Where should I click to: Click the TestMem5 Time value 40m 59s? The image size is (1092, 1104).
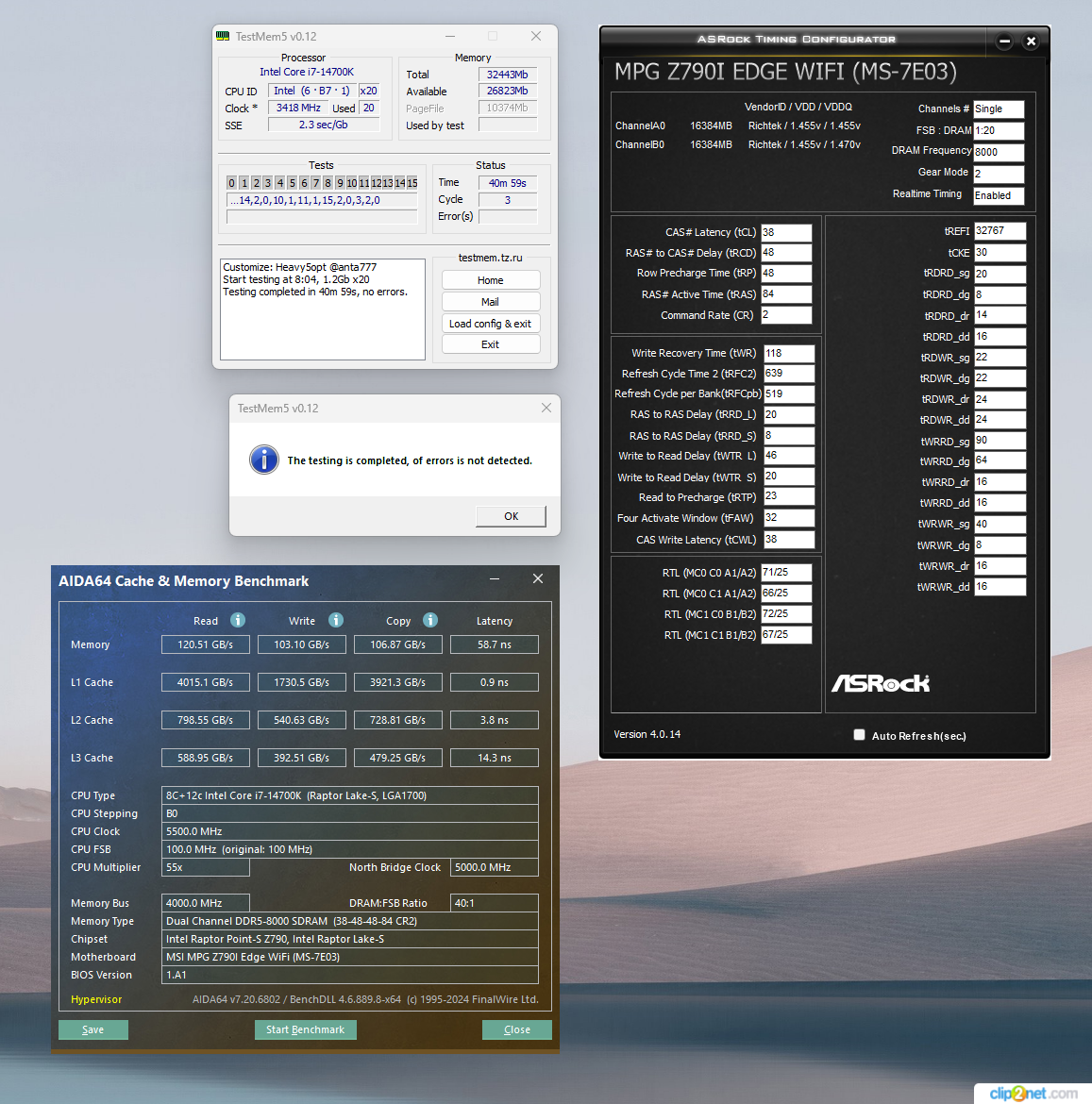point(508,183)
